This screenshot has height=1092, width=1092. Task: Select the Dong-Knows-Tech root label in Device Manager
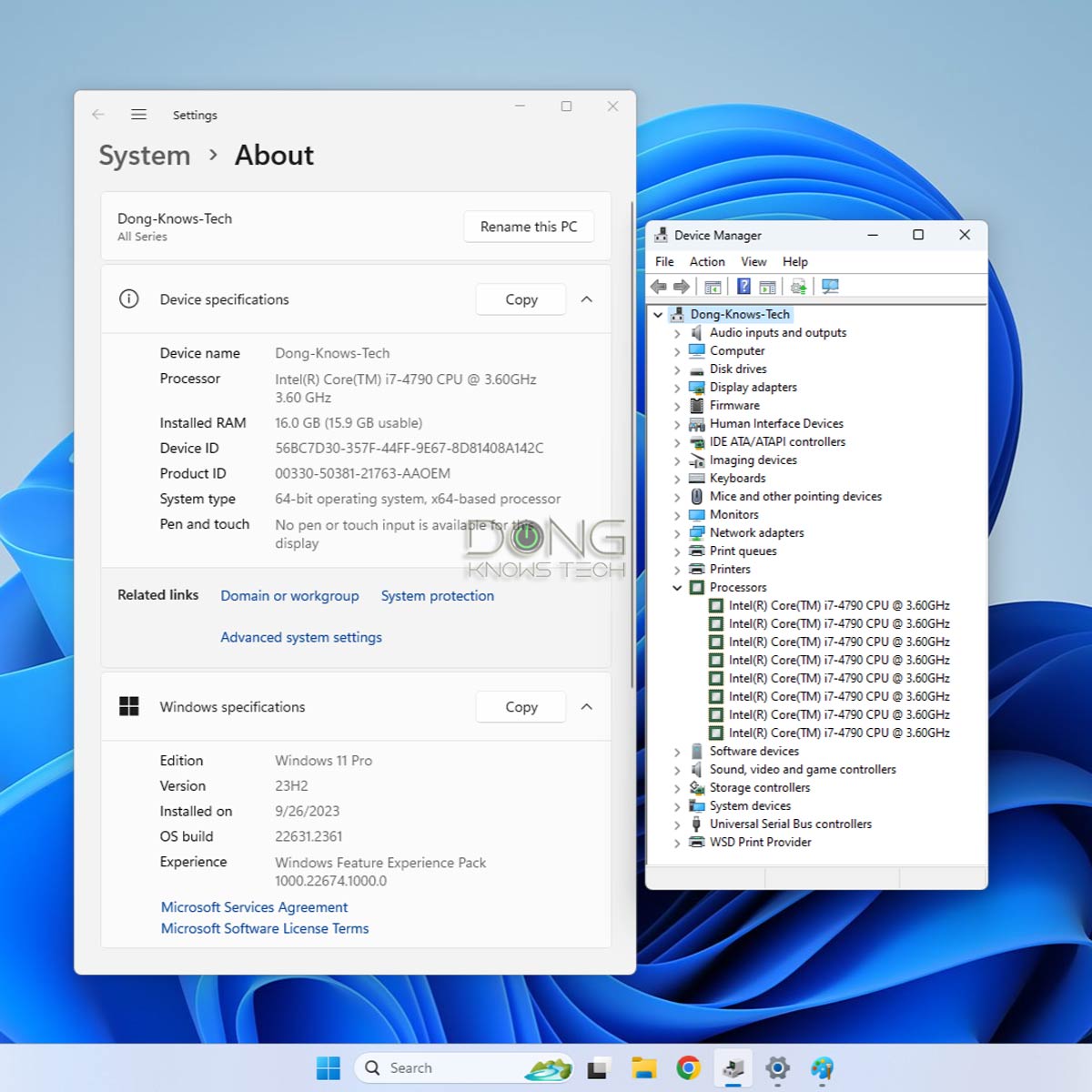tap(740, 315)
